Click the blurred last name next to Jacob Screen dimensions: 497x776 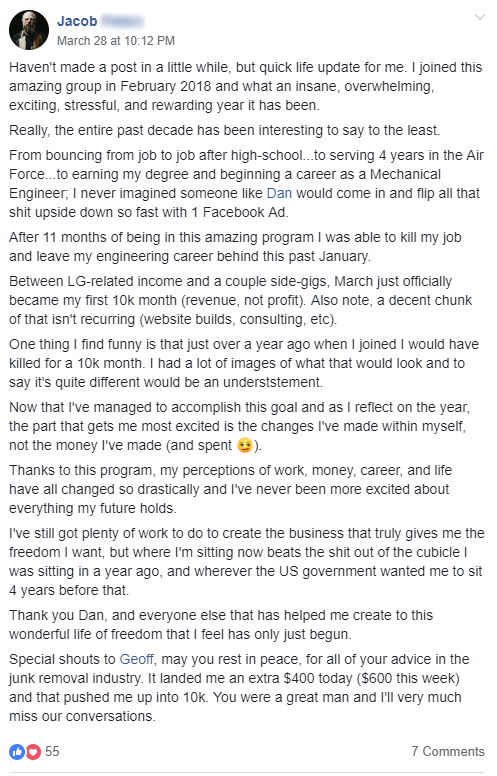122,21
